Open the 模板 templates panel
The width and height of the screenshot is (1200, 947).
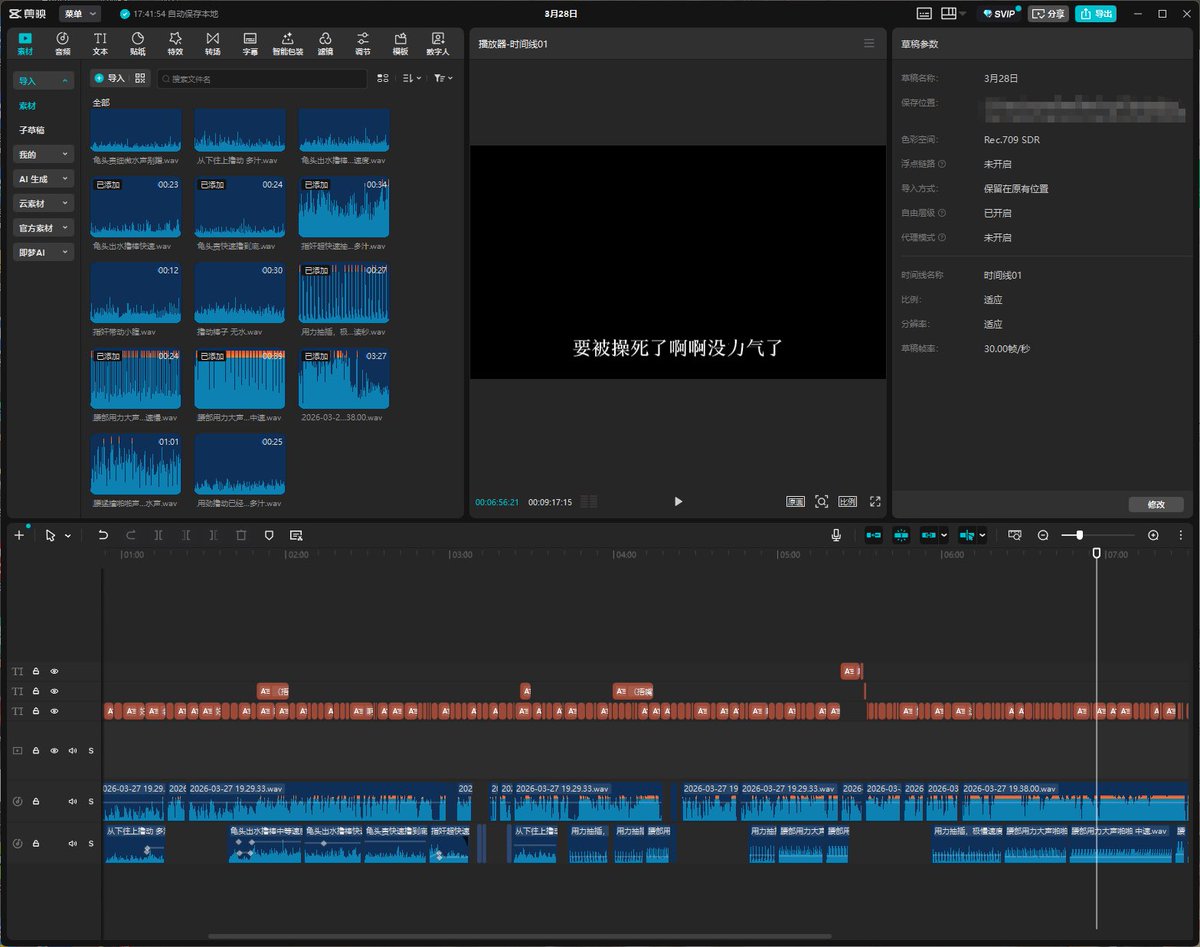400,43
